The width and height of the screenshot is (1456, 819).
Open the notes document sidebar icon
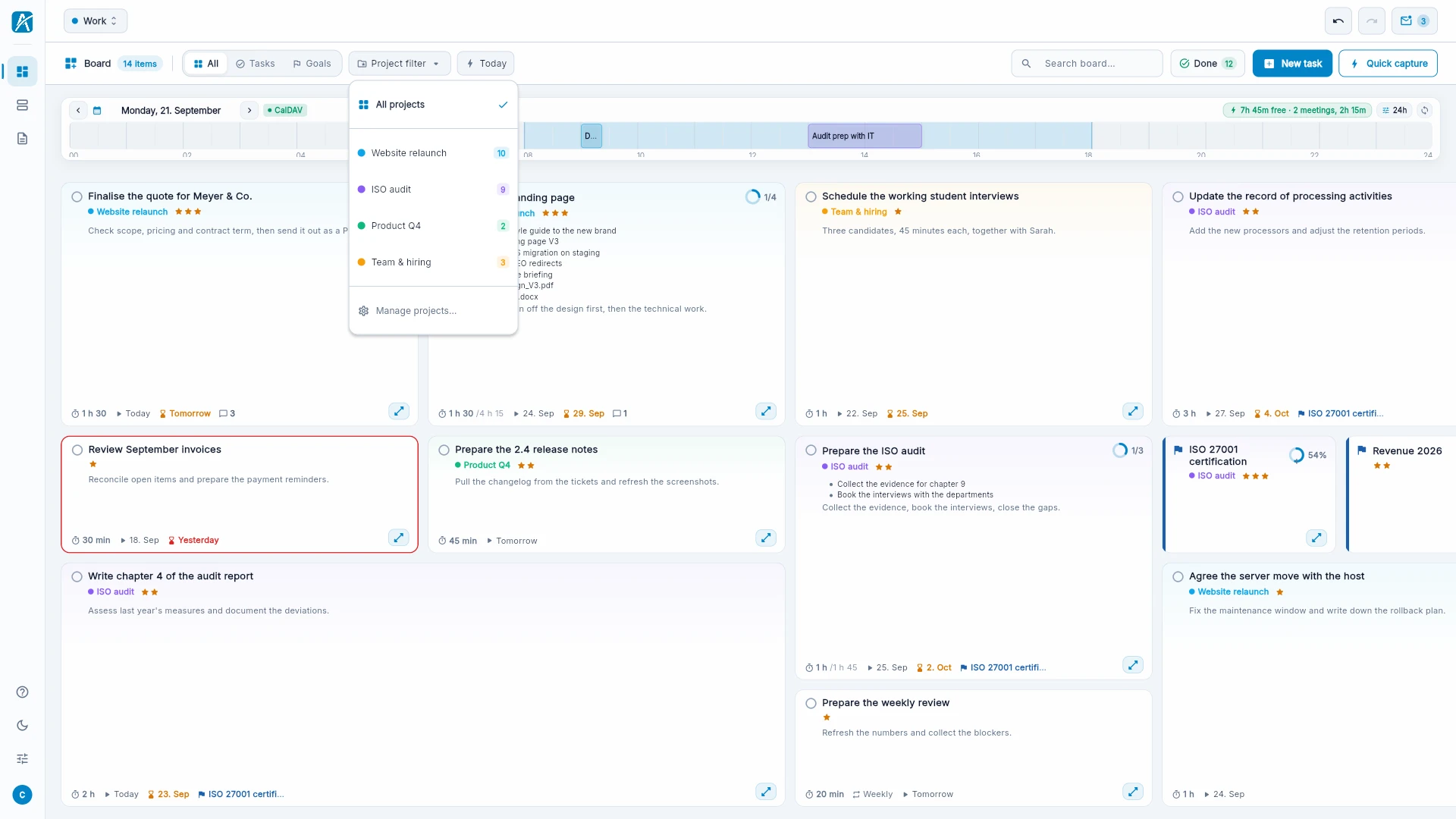tap(22, 138)
